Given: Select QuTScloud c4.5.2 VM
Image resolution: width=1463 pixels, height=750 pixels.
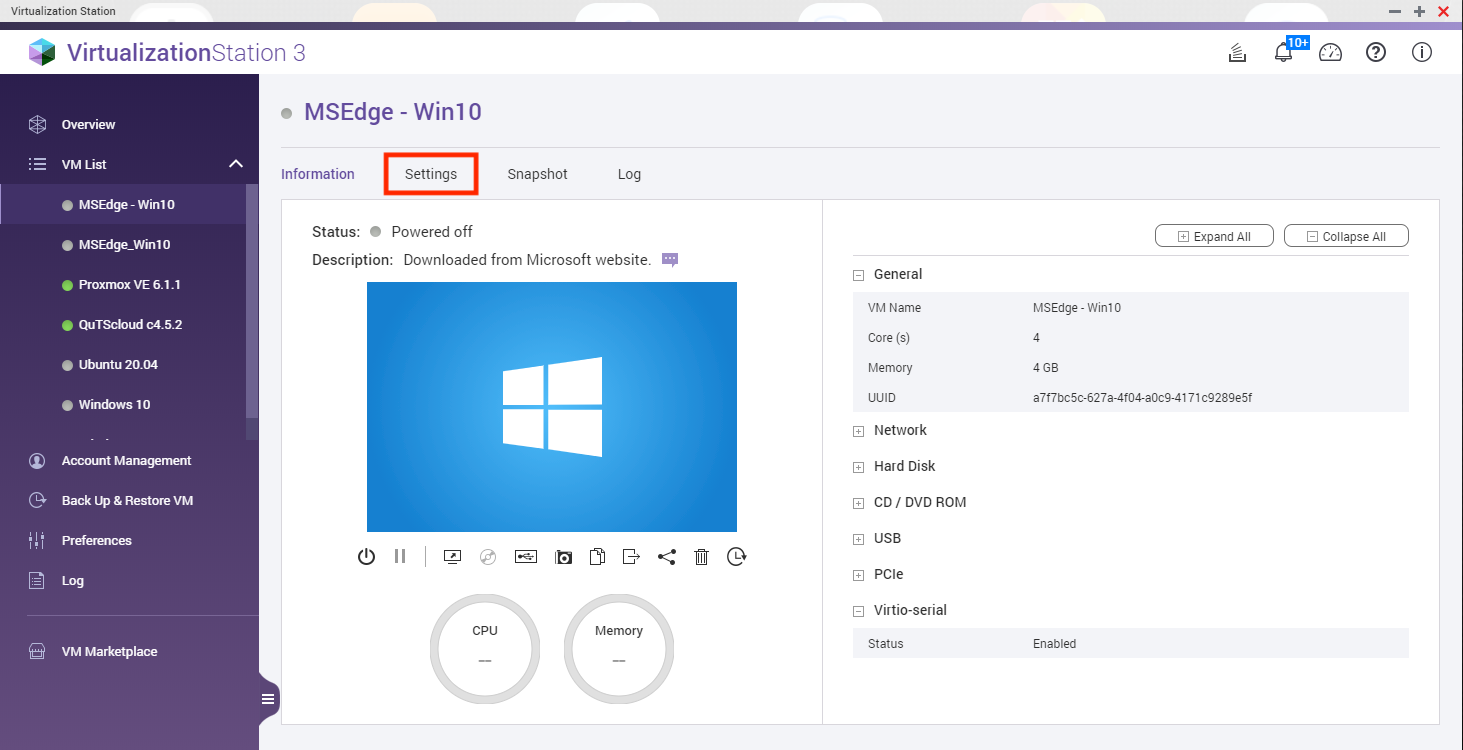Looking at the screenshot, I should (130, 325).
